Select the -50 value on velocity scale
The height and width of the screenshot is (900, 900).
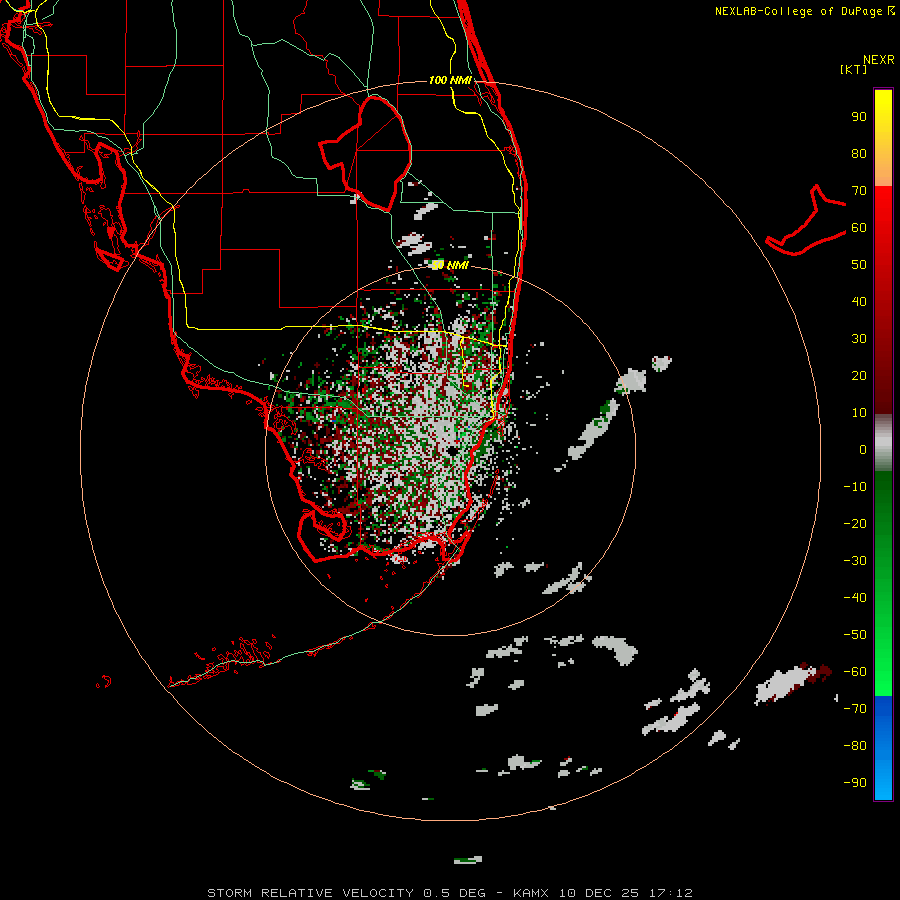(855, 635)
